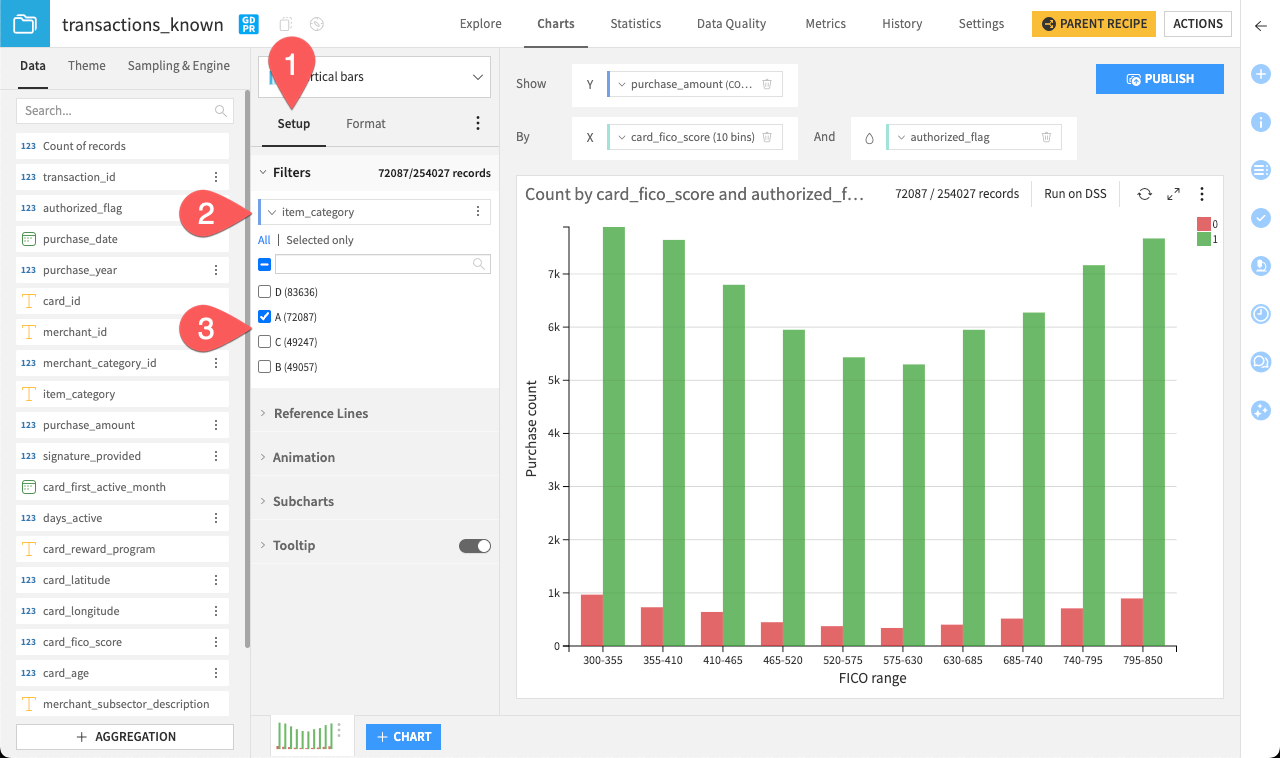Expand the Reference Lines section

tap(322, 413)
